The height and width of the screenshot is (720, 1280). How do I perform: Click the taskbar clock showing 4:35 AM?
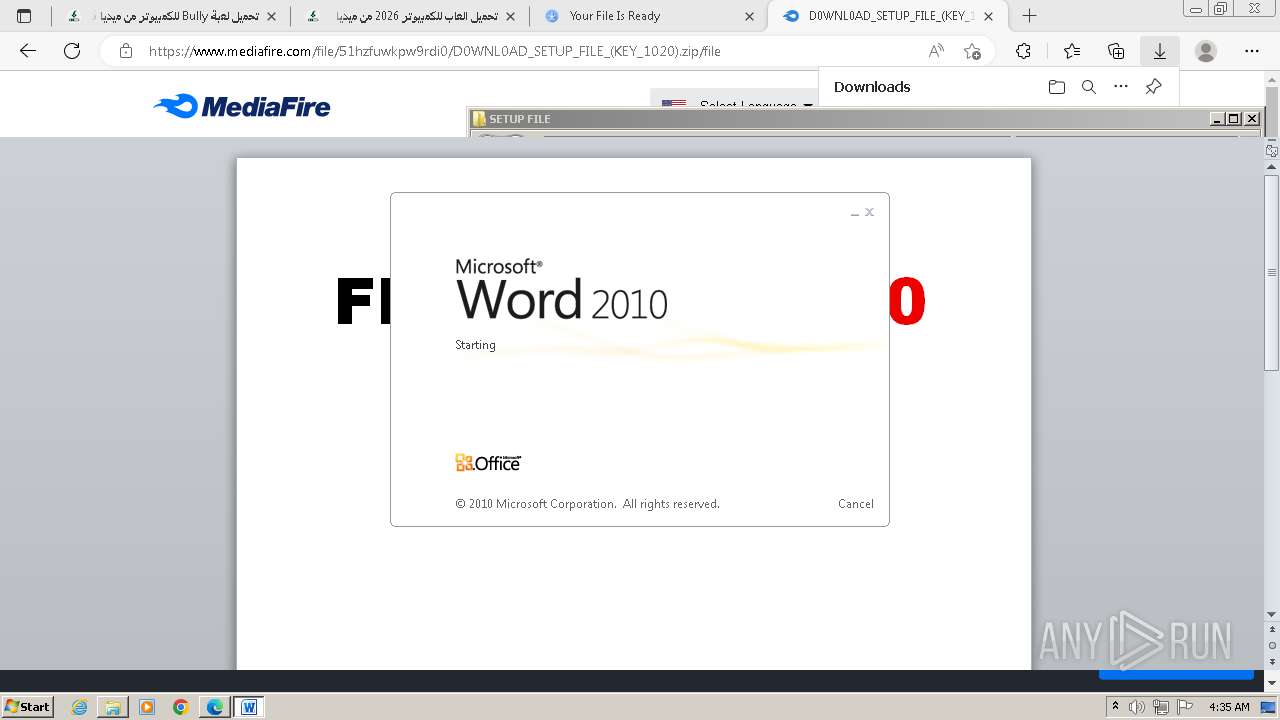click(x=1229, y=707)
